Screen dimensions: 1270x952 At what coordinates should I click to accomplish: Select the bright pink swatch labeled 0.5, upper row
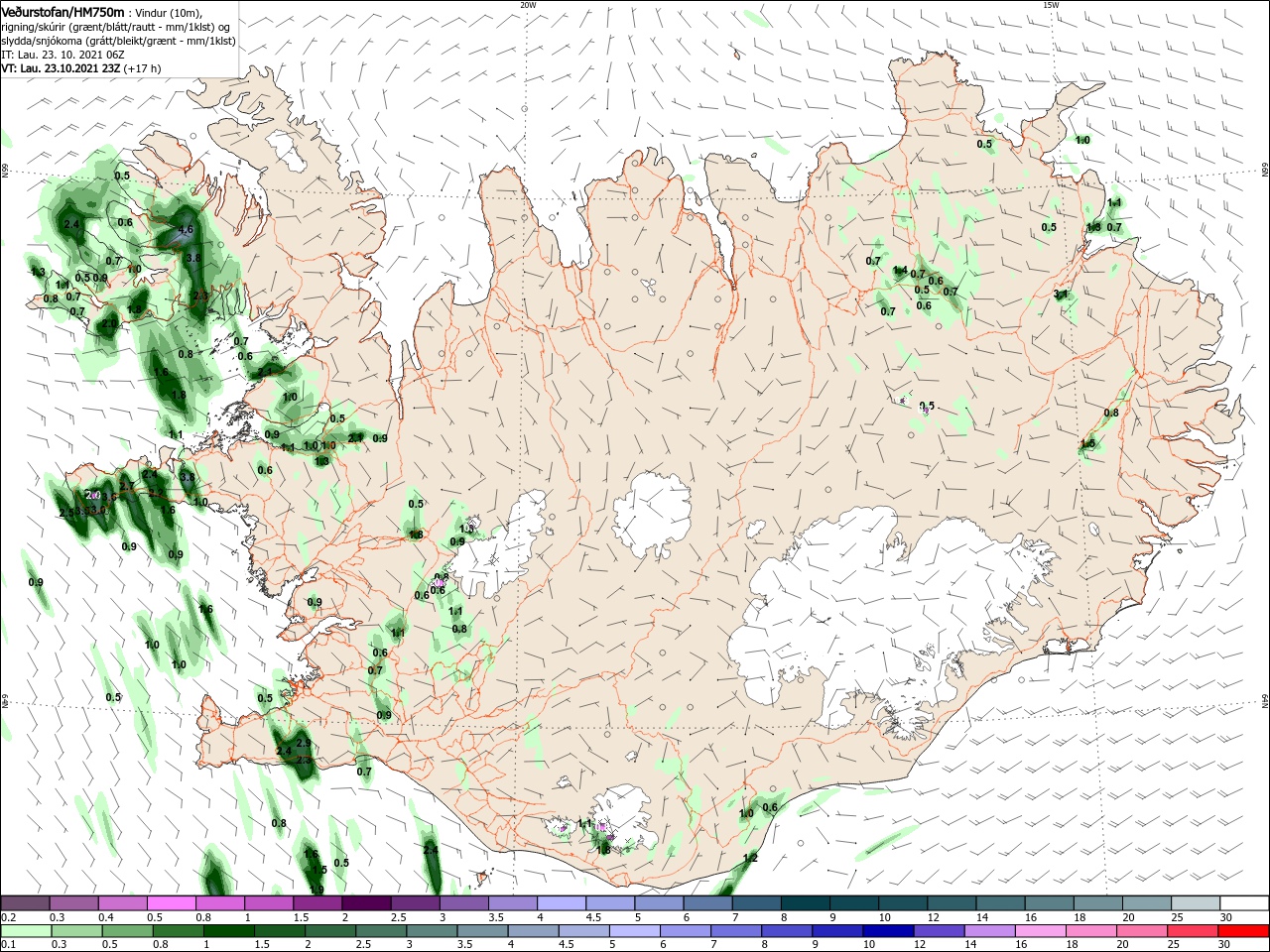pyautogui.click(x=171, y=902)
